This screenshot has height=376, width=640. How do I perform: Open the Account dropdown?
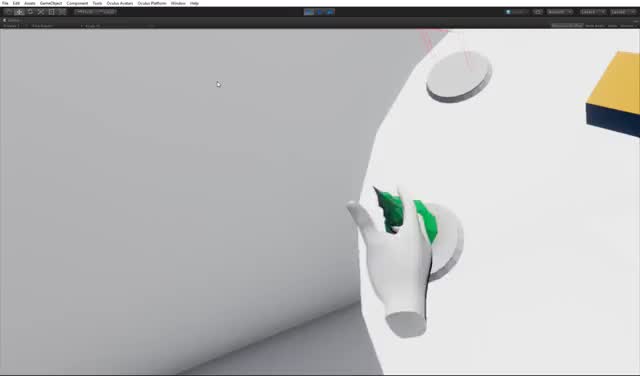(x=560, y=12)
